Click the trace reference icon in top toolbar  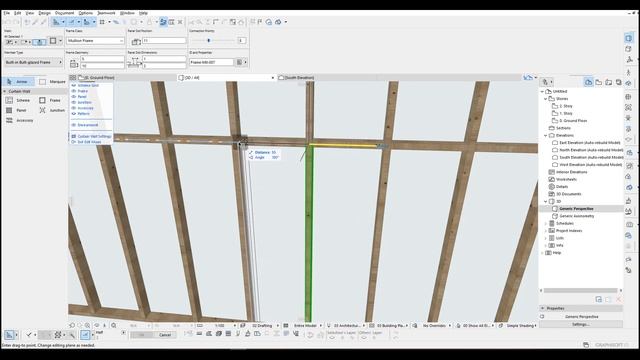point(163,22)
